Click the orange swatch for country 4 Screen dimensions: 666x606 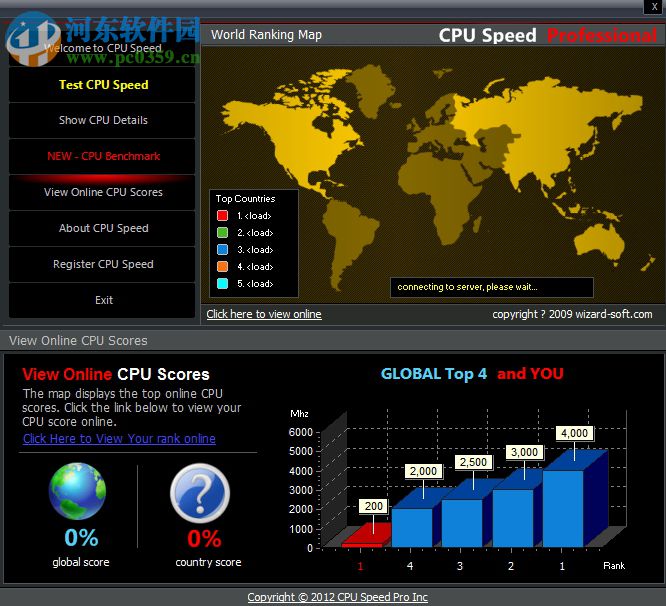(x=222, y=267)
